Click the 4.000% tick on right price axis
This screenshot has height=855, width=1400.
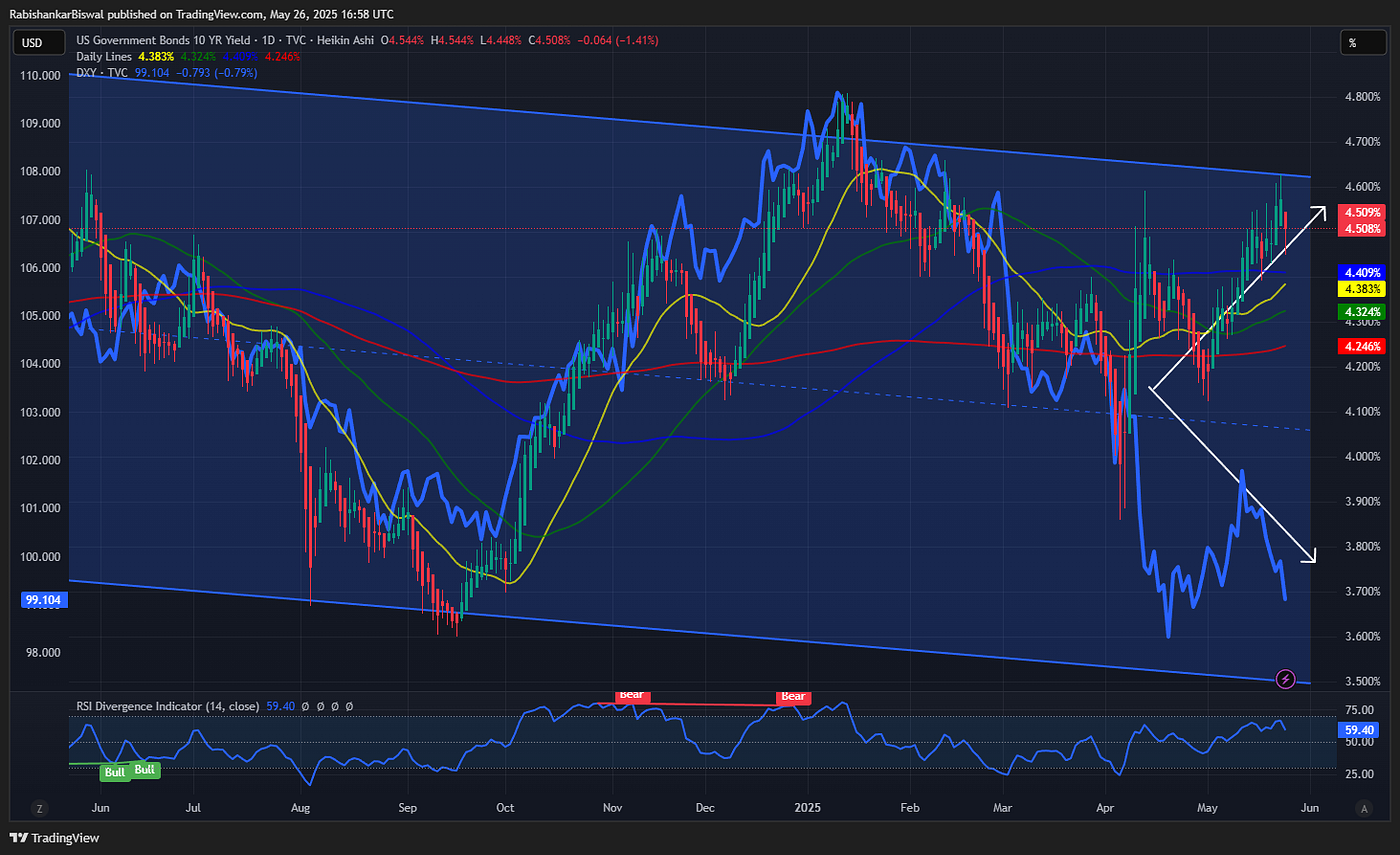1364,456
